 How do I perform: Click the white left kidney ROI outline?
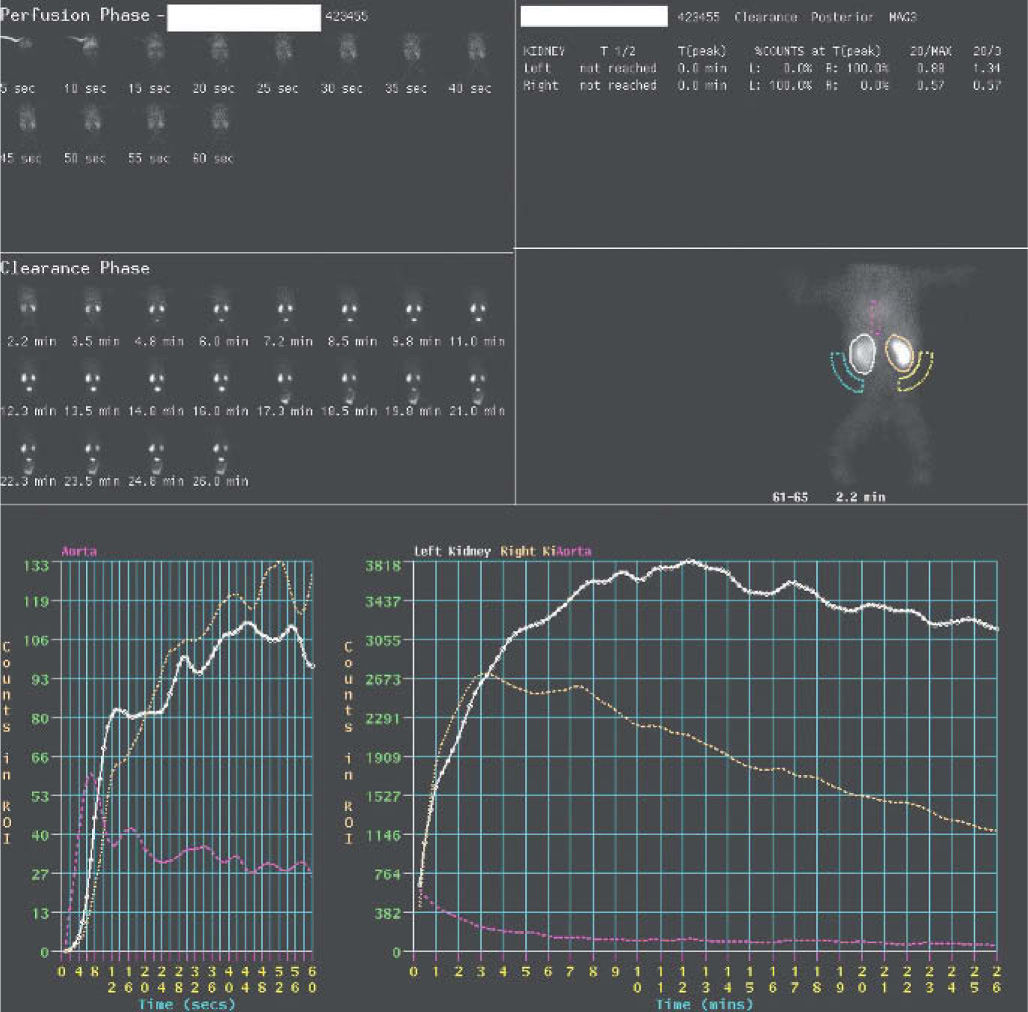862,353
